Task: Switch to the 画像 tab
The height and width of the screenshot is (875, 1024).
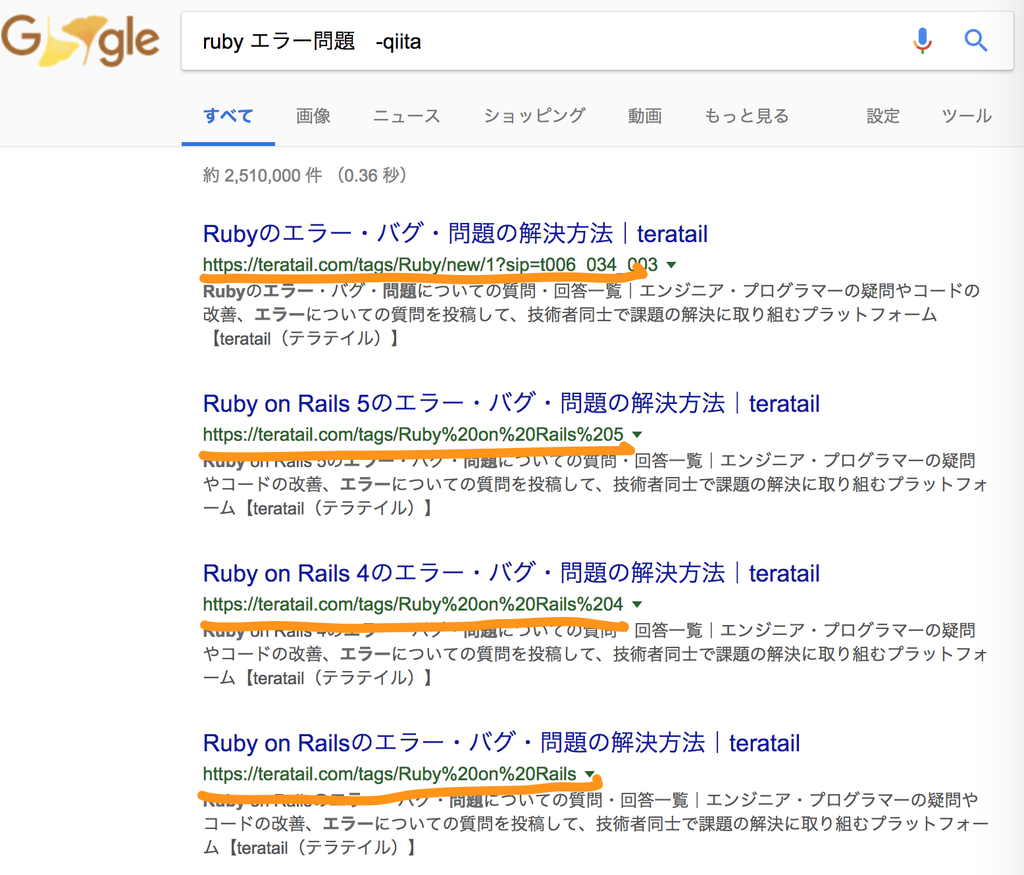Action: click(x=313, y=116)
